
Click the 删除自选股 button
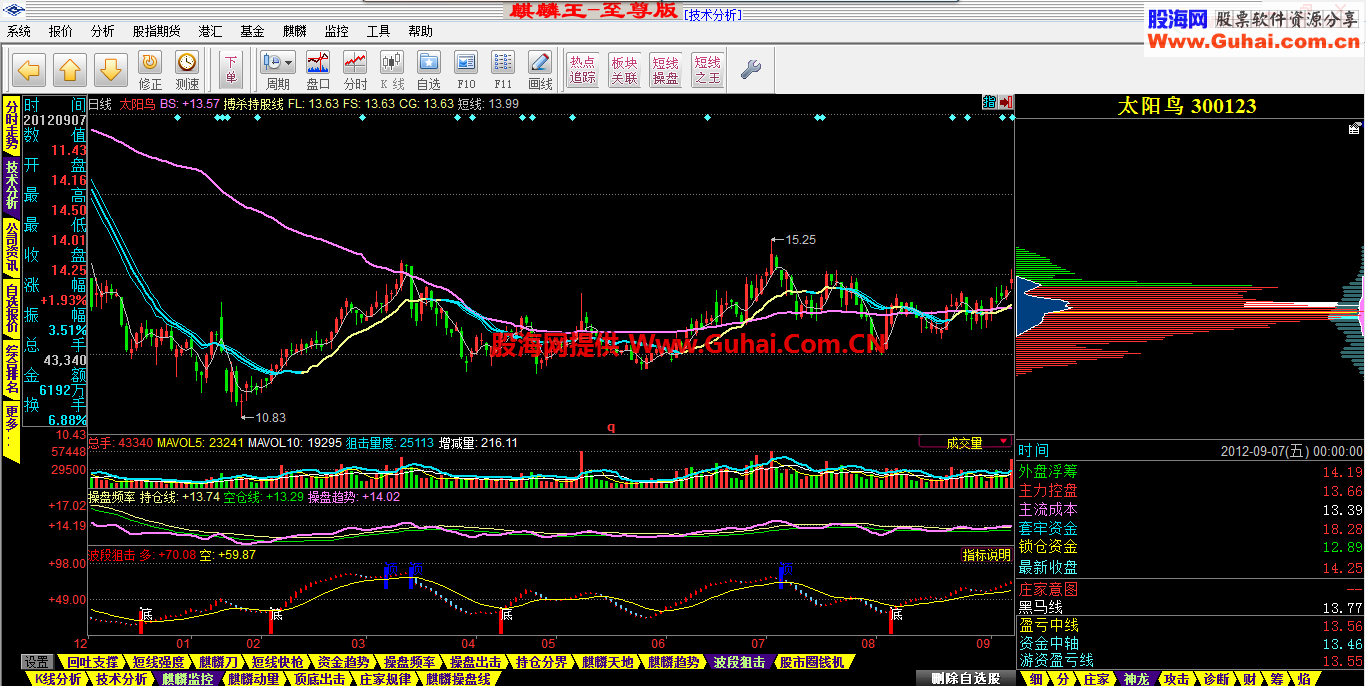(x=965, y=679)
